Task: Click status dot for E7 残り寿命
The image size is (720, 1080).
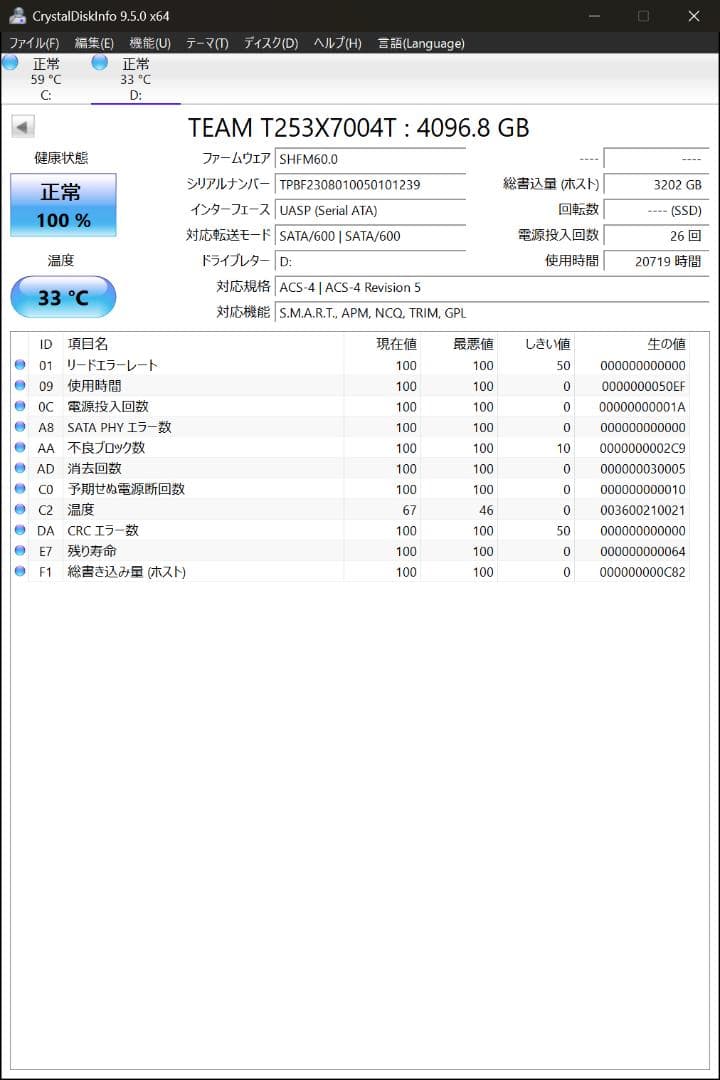Action: pos(20,551)
